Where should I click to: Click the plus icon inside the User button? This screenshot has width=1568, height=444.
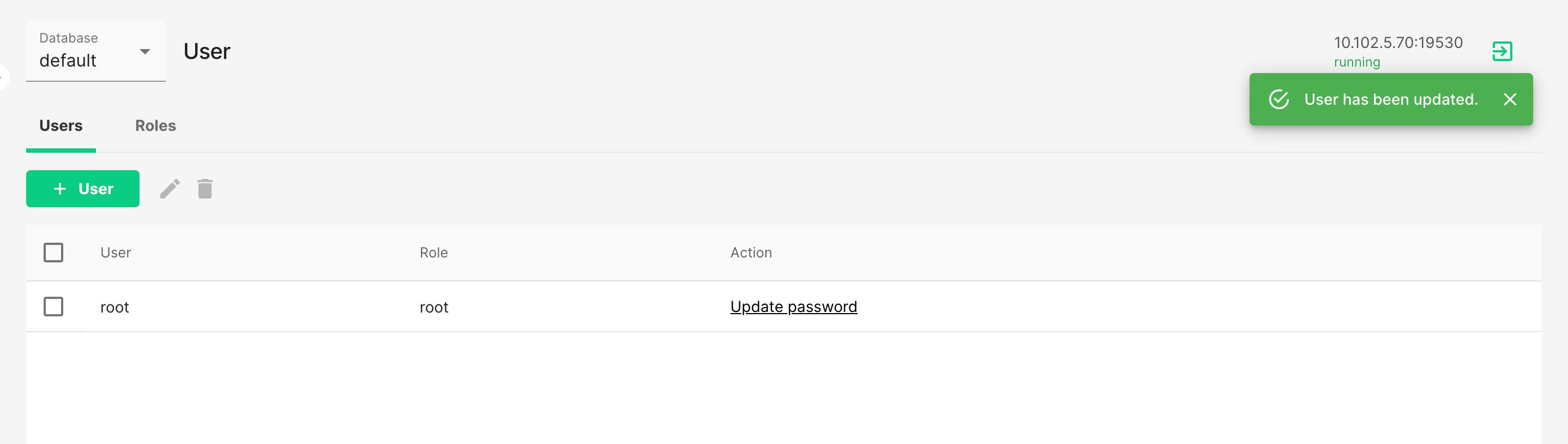point(61,189)
